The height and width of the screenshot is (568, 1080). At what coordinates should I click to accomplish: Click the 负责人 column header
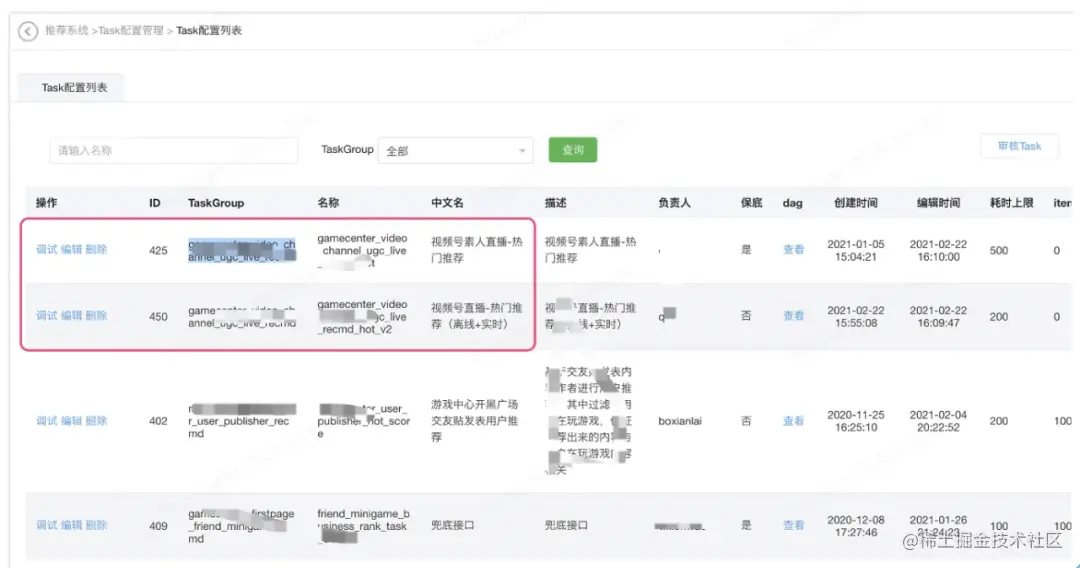click(674, 202)
